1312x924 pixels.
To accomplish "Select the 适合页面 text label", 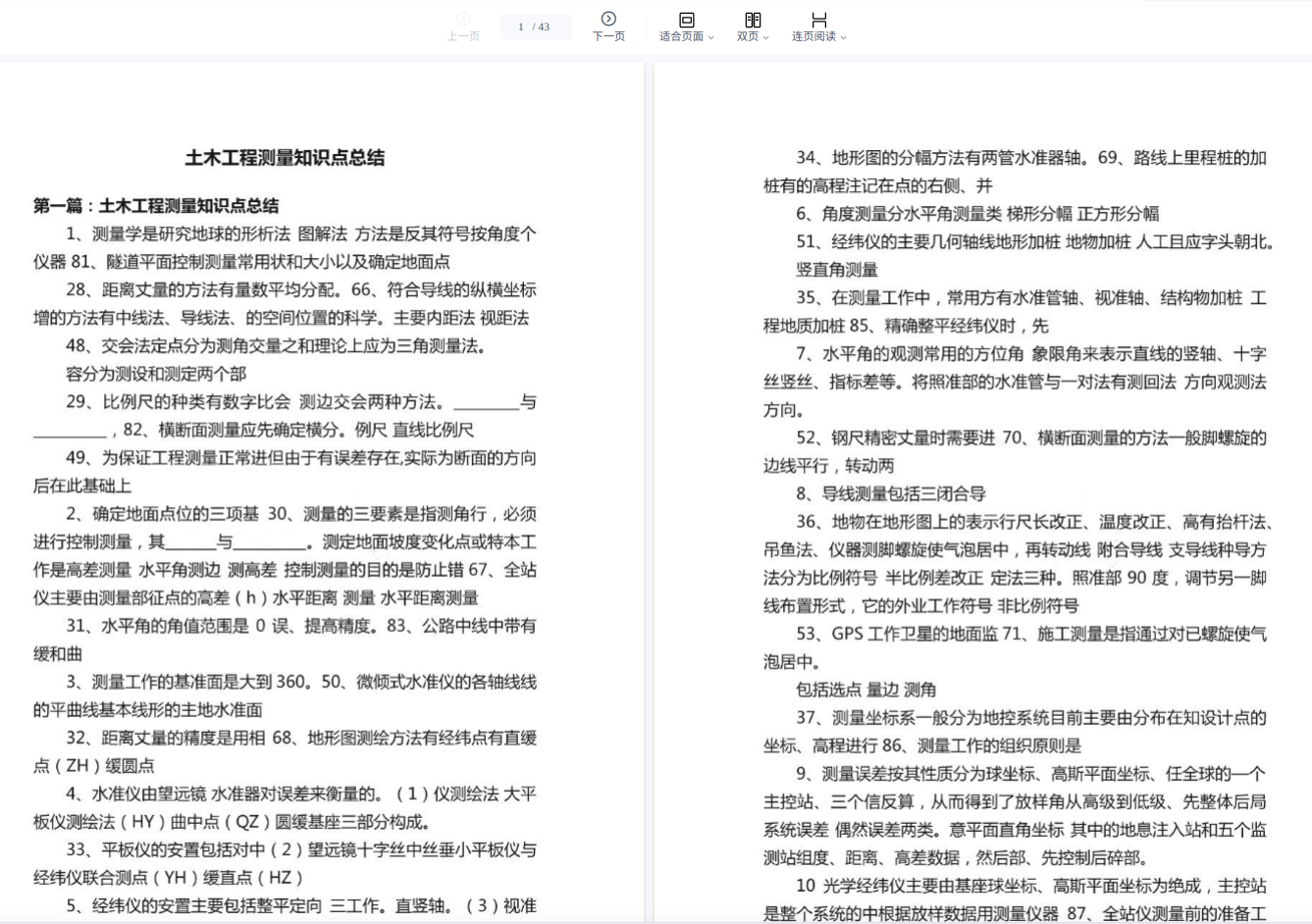I will tap(681, 36).
